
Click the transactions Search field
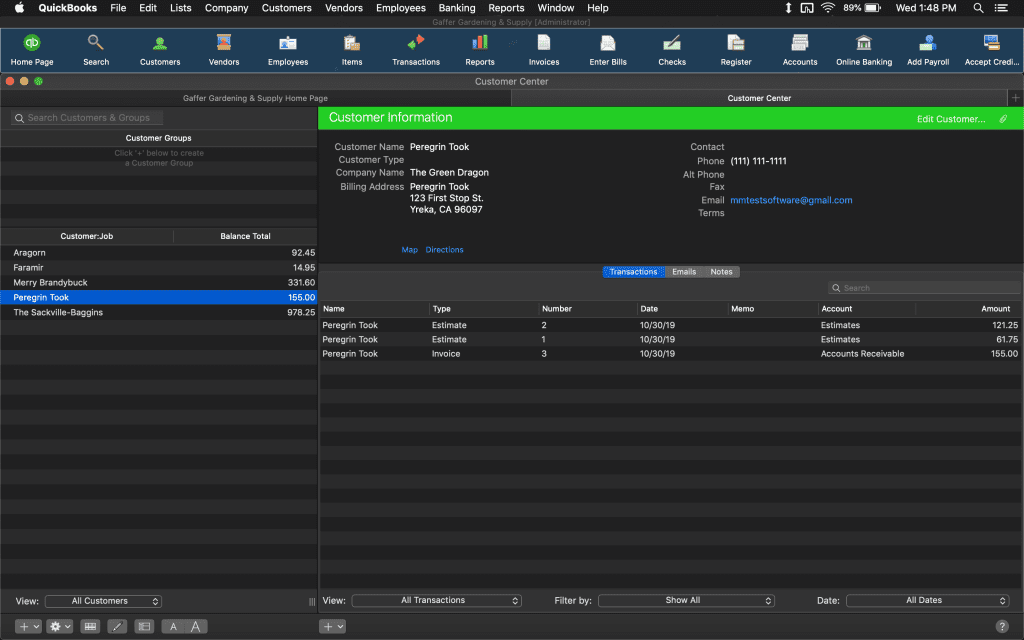click(x=923, y=288)
